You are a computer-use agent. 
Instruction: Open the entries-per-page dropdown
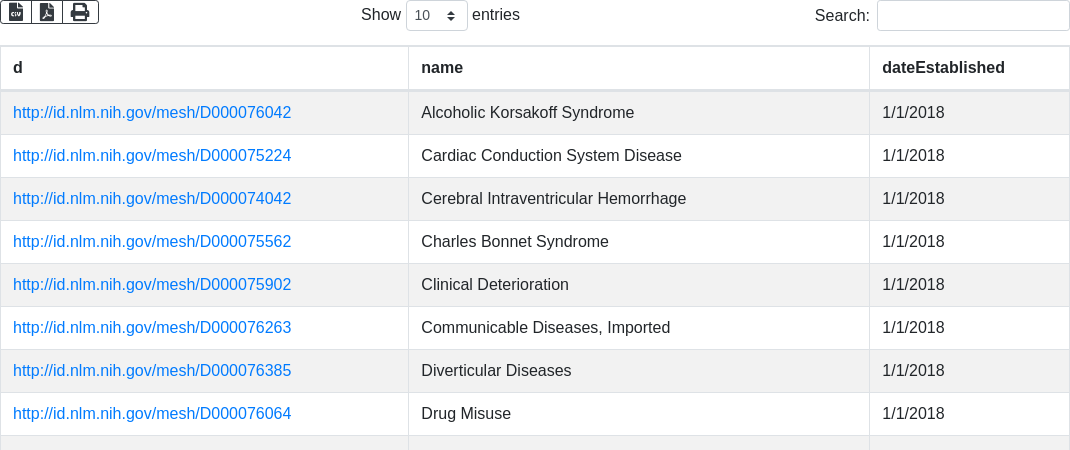436,16
